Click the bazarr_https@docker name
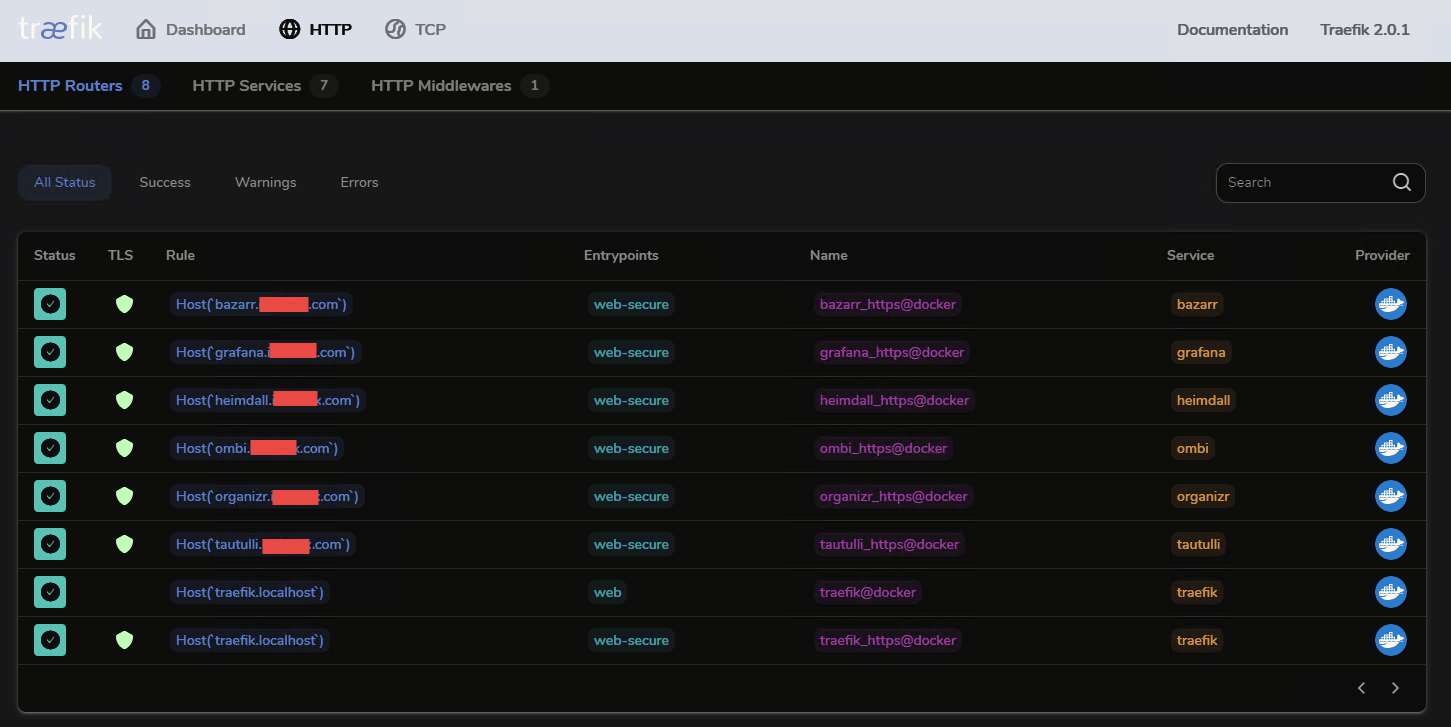1451x727 pixels. pos(888,304)
